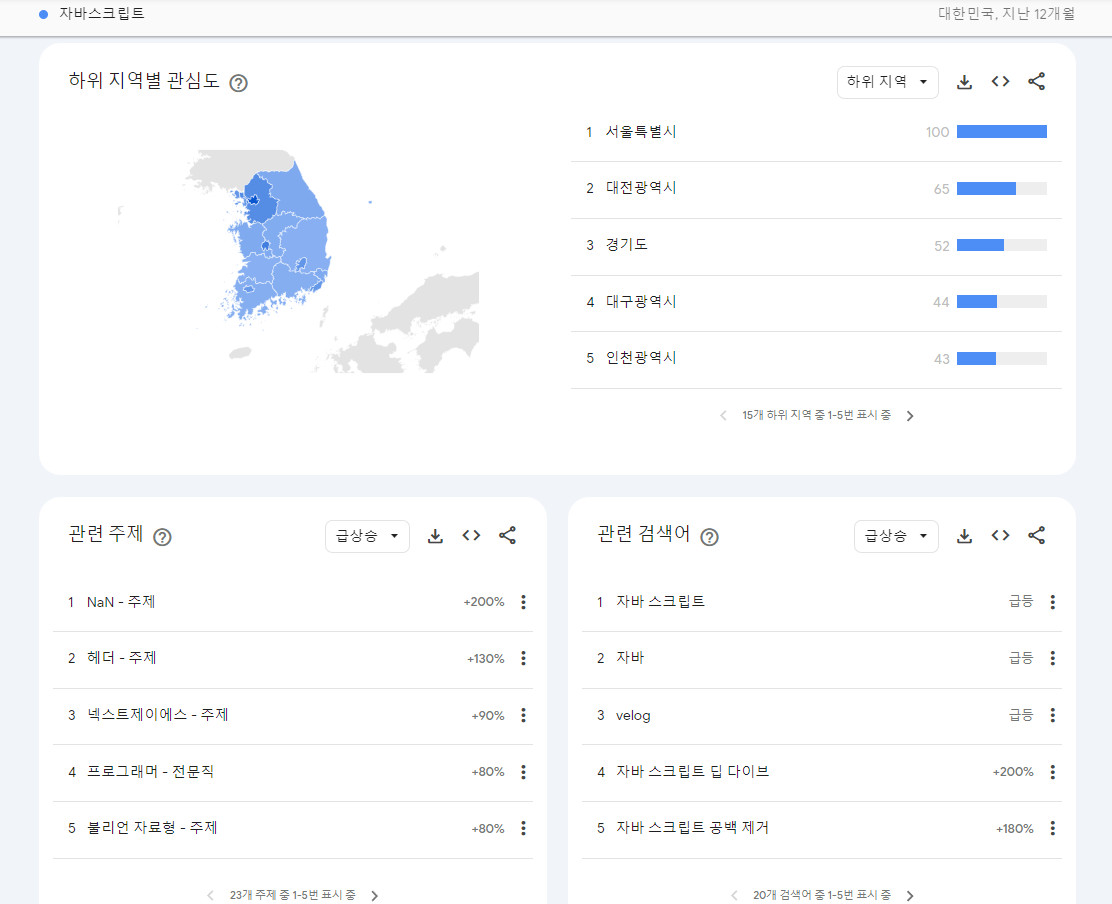Open more options for 자바 스크립트 딥 다이브
1112x904 pixels.
(1052, 771)
